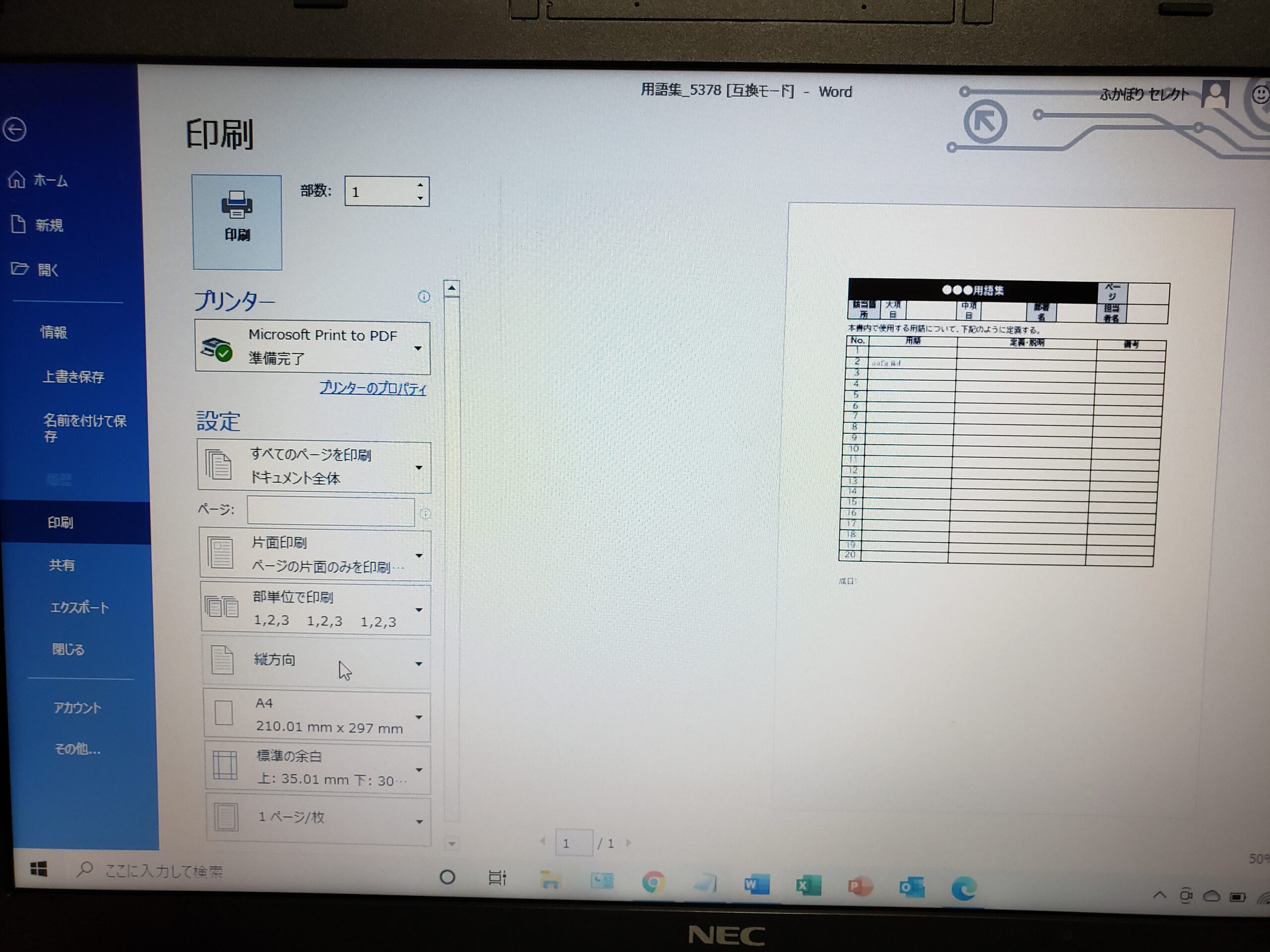
Task: Increase the copies count with up arrow
Action: [x=420, y=185]
